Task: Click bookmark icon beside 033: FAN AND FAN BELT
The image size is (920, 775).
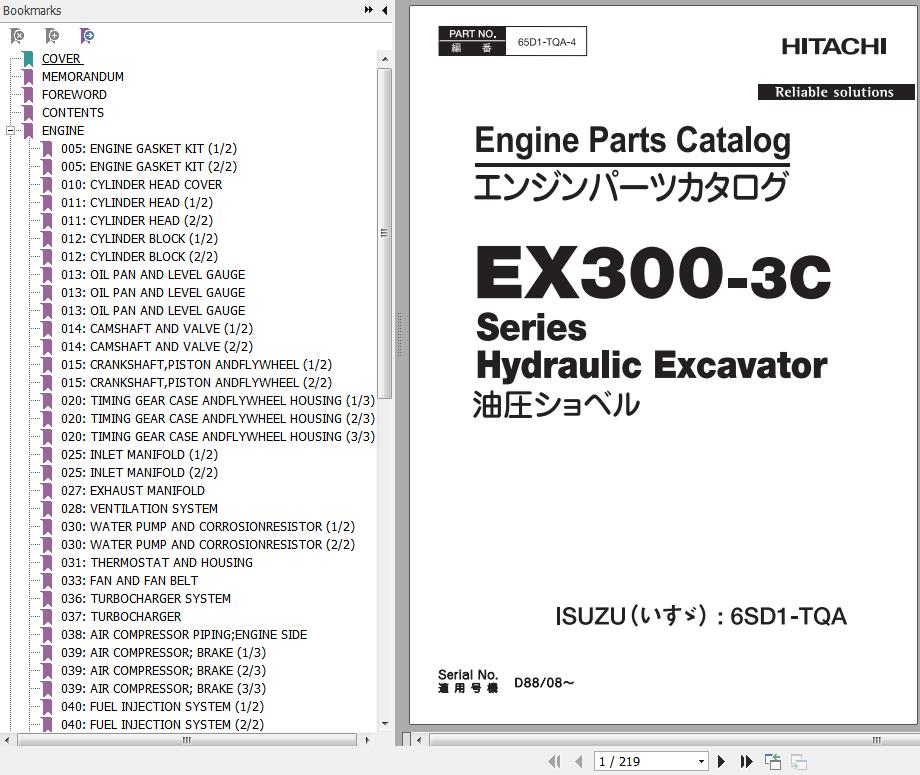Action: click(47, 581)
